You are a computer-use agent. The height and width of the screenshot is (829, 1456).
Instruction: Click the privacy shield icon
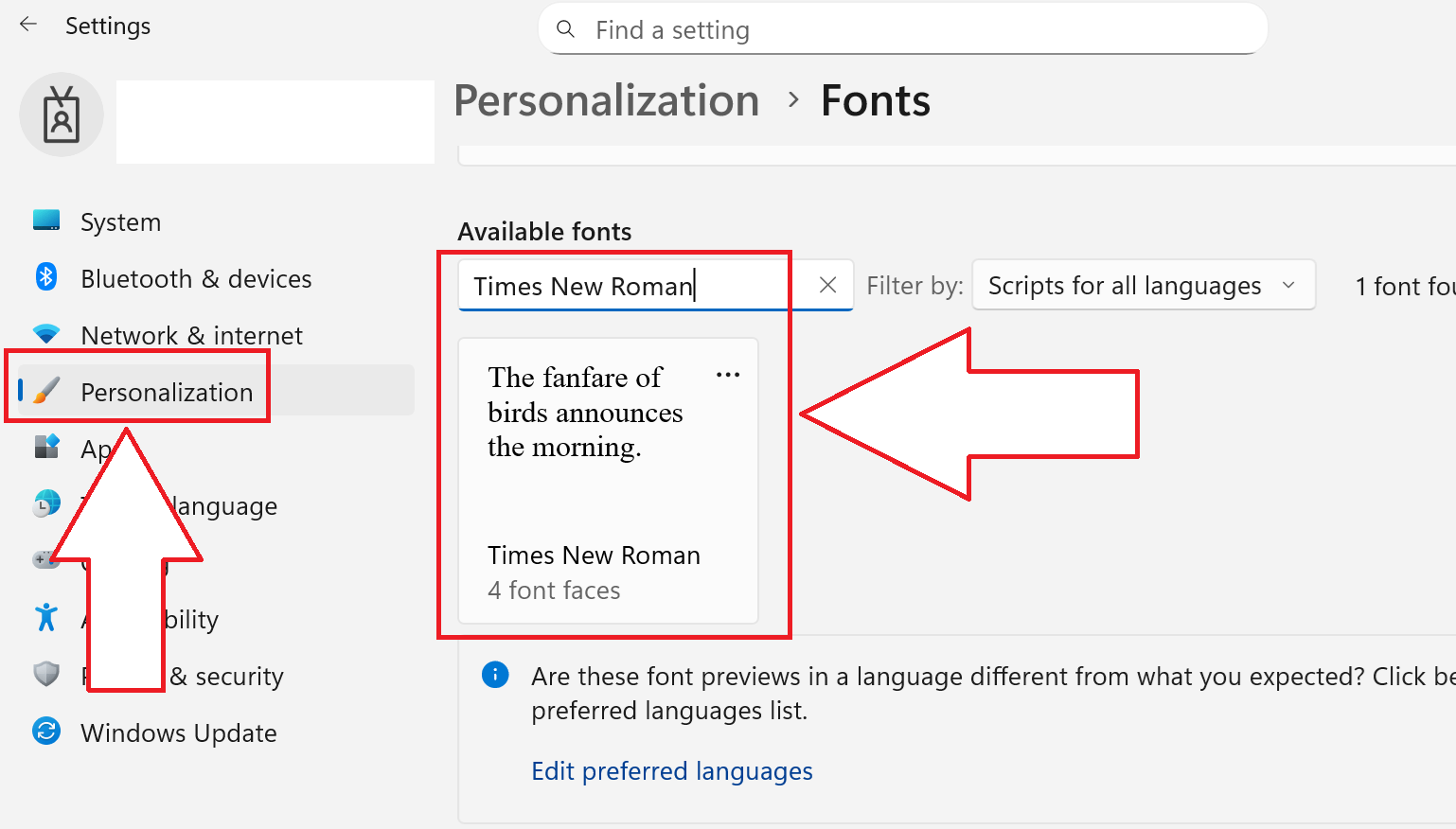[x=46, y=675]
